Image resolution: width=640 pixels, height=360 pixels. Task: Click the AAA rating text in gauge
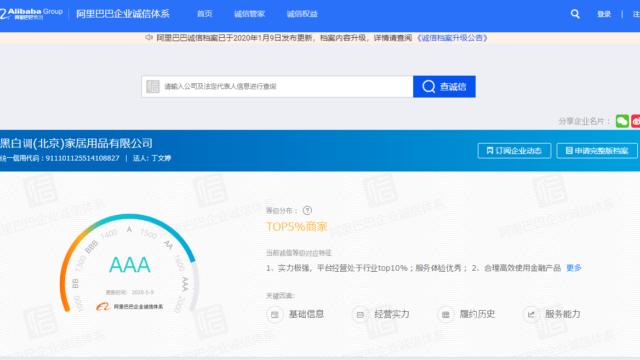(130, 265)
